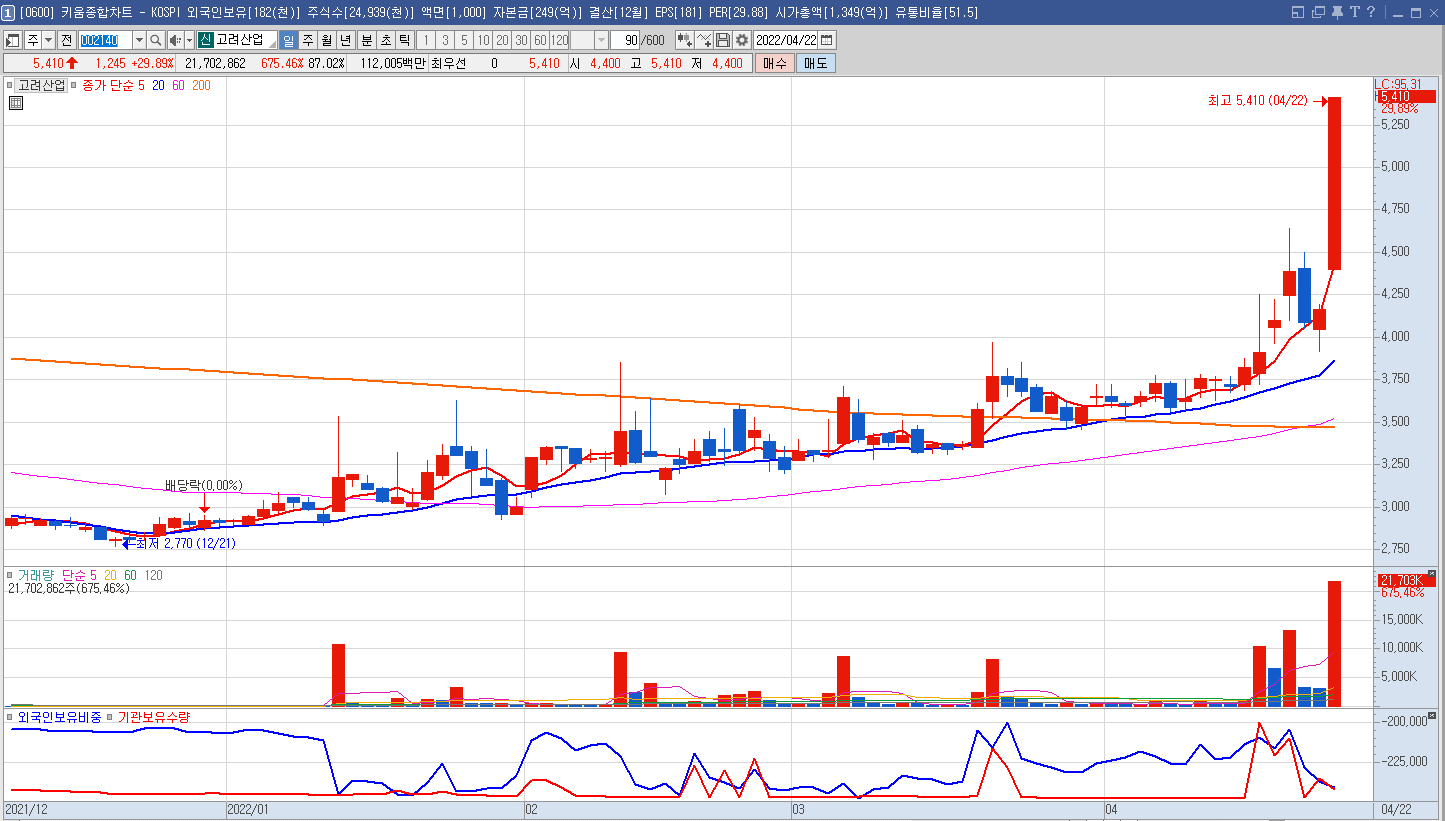The width and height of the screenshot is (1445, 821).
Task: Select the 5 interval button
Action: [x=464, y=40]
